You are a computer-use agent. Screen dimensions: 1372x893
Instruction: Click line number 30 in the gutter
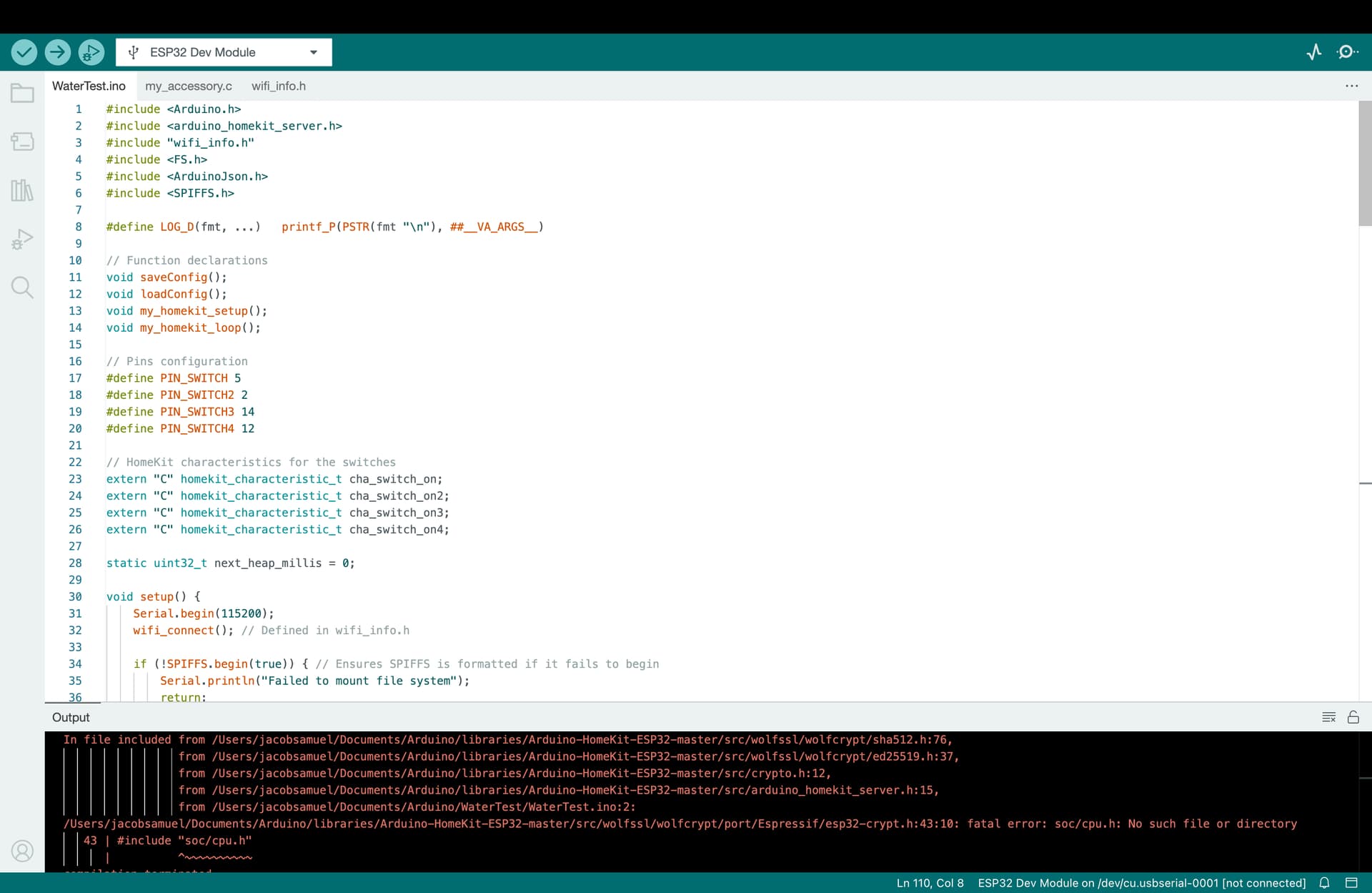click(75, 596)
